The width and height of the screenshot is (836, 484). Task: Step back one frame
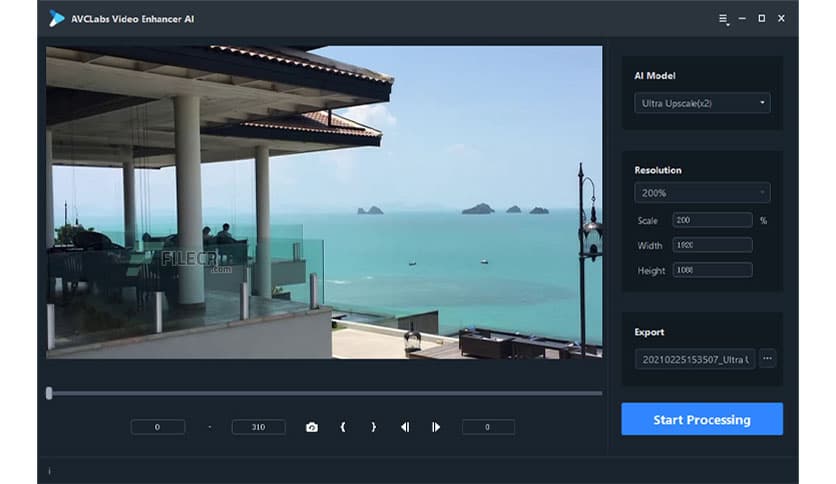405,427
